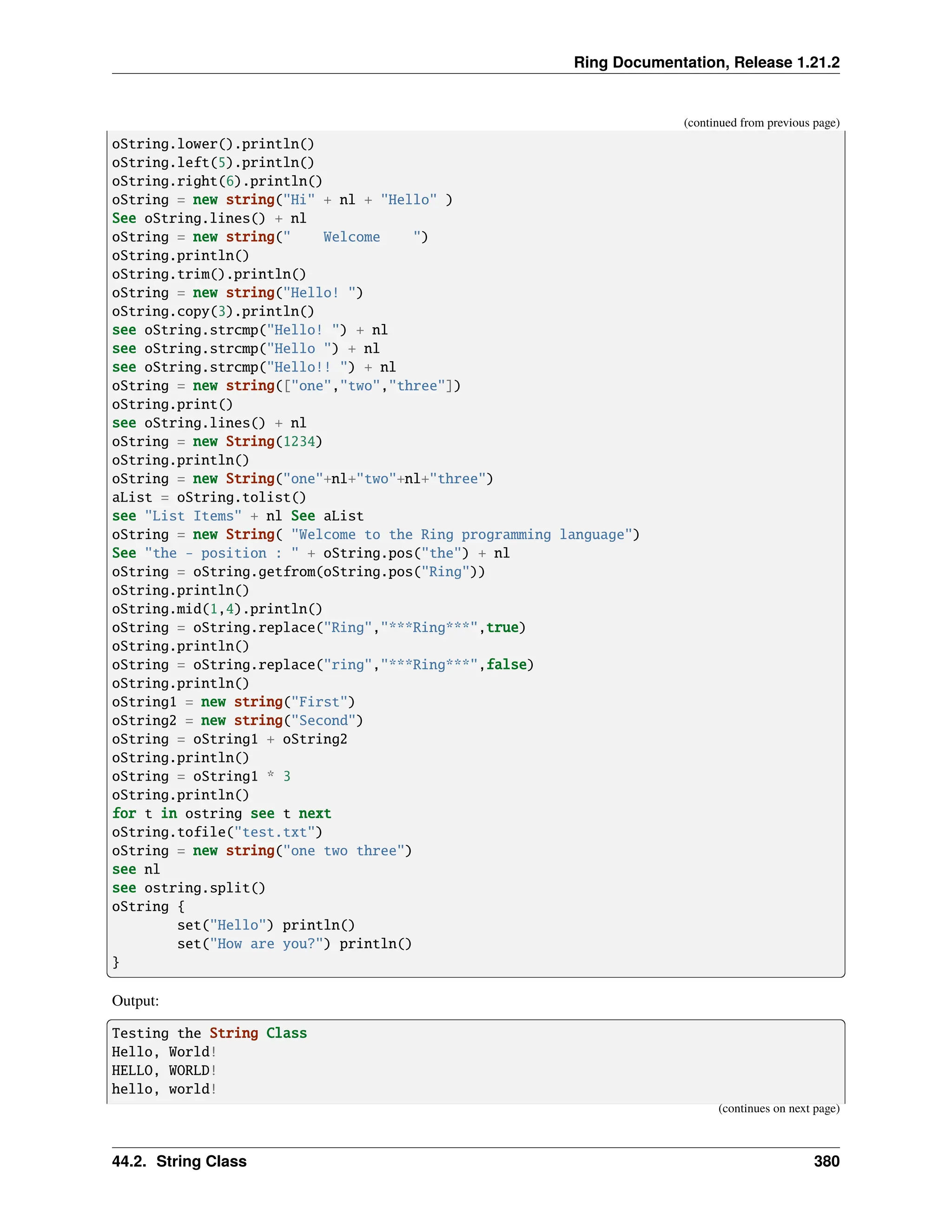Click the Ring Documentation header title
The height and width of the screenshot is (1232, 952).
click(x=706, y=63)
